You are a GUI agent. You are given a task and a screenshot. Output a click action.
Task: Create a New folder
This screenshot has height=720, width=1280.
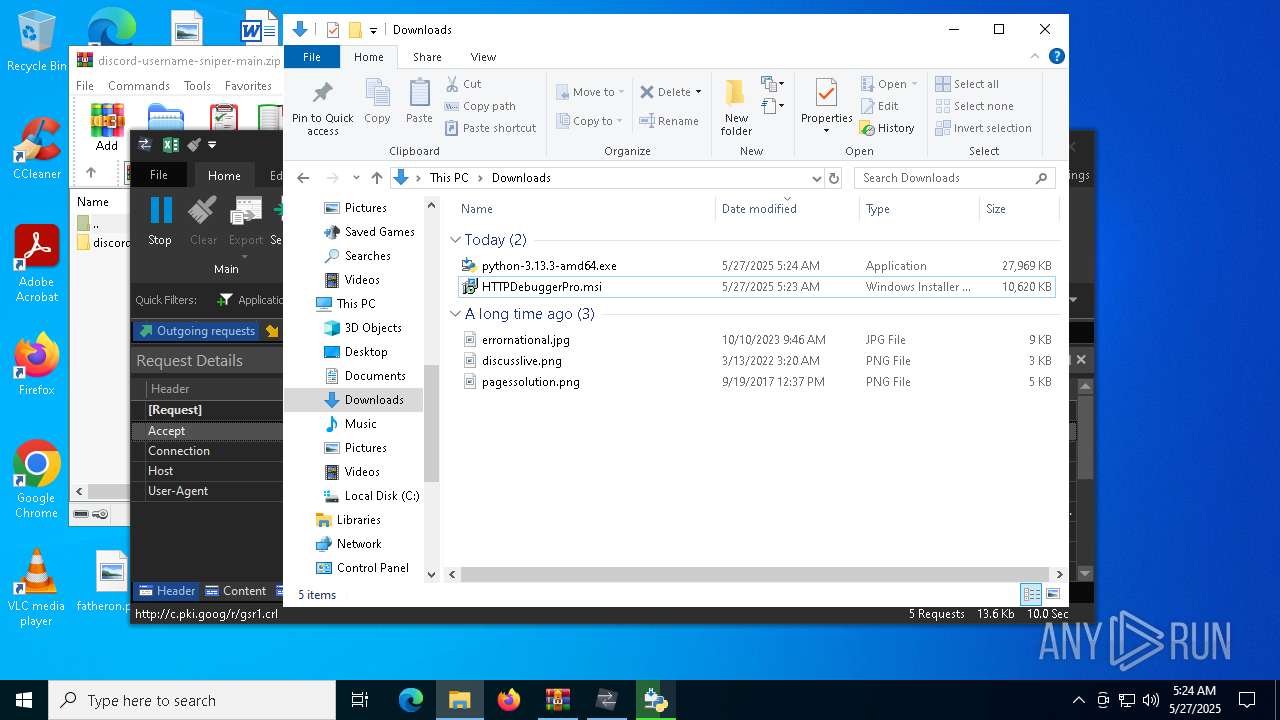coord(736,108)
